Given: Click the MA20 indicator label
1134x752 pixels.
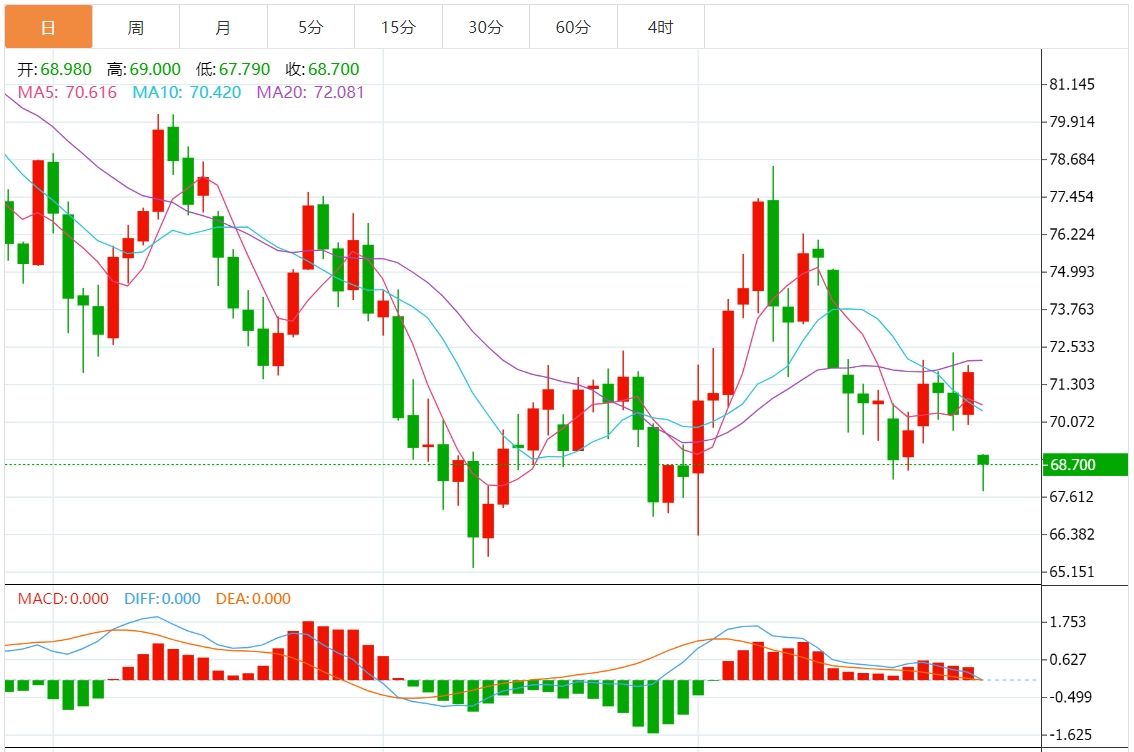Looking at the screenshot, I should [x=311, y=92].
